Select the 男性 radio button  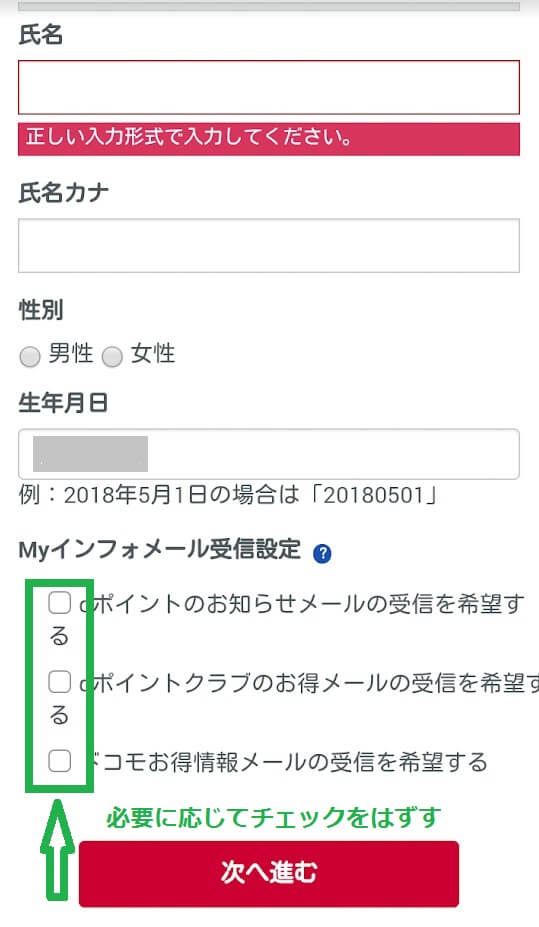click(30, 356)
